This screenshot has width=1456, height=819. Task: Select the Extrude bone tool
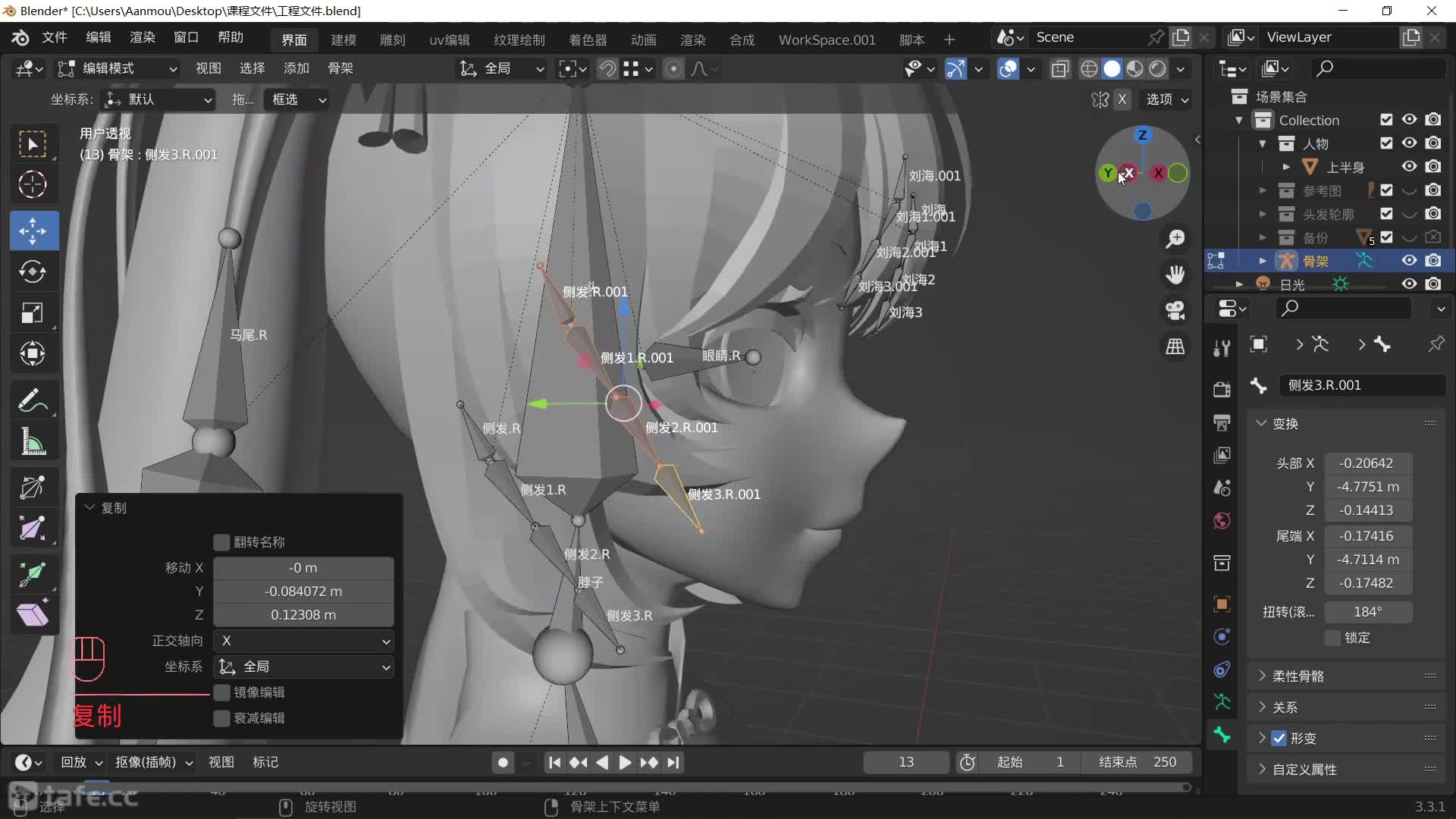click(x=33, y=573)
